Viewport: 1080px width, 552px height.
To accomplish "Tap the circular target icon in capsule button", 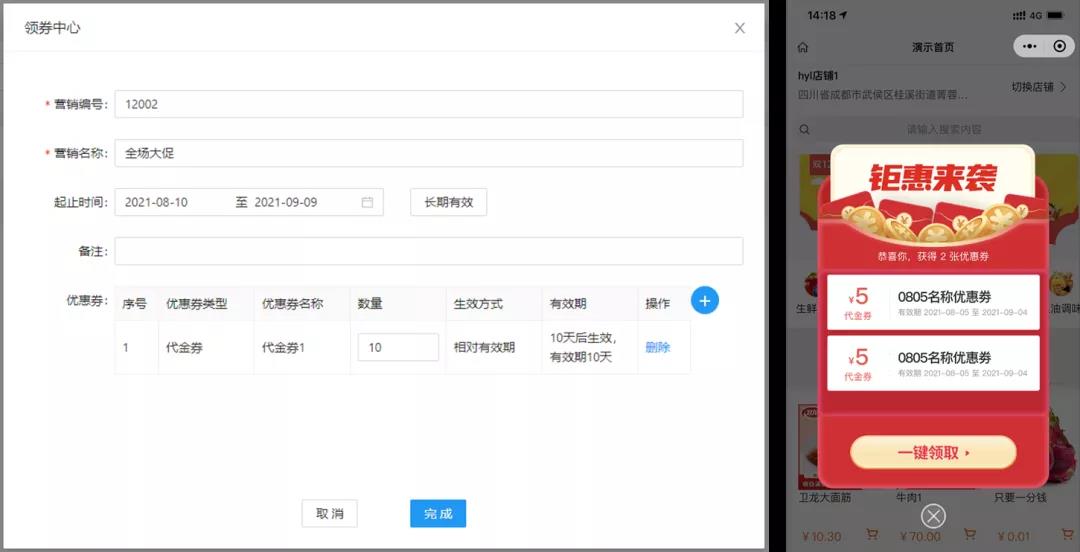I will click(1059, 47).
